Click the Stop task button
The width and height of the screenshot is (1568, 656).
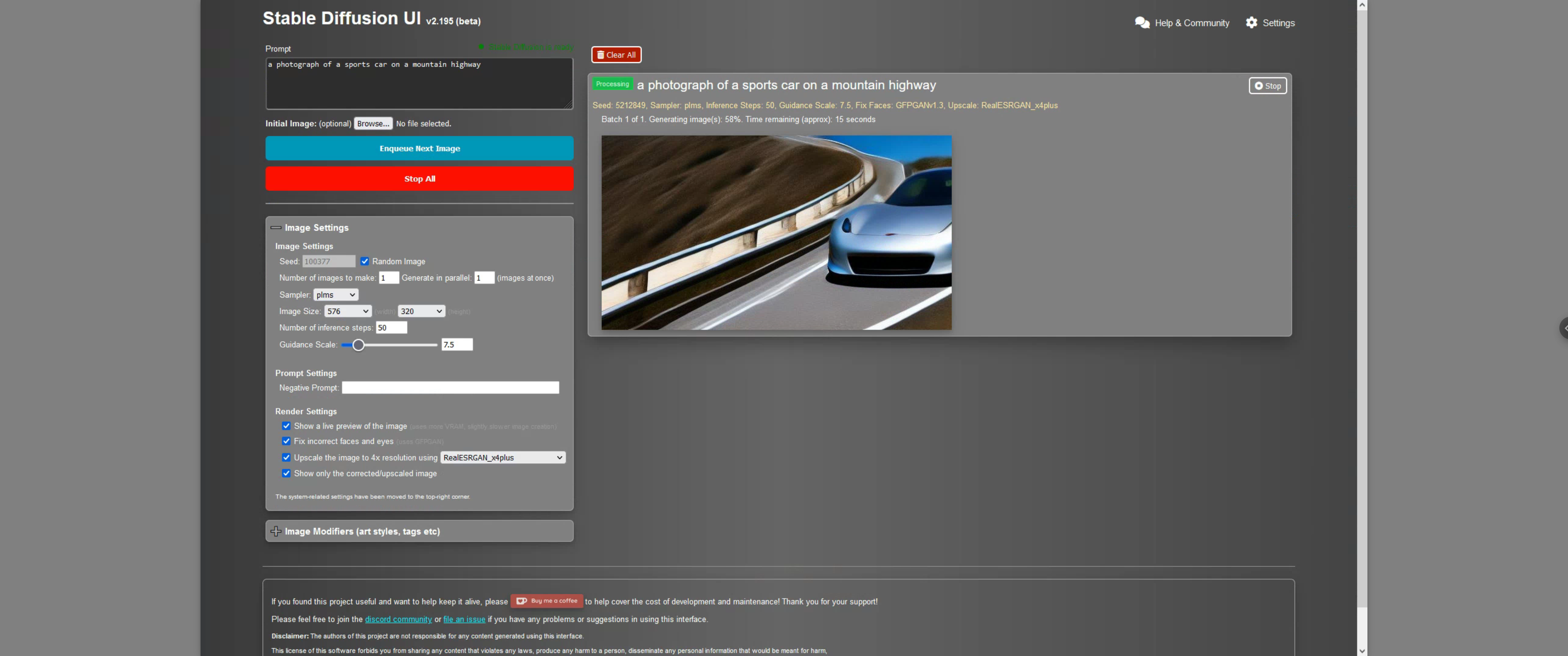tap(1267, 86)
